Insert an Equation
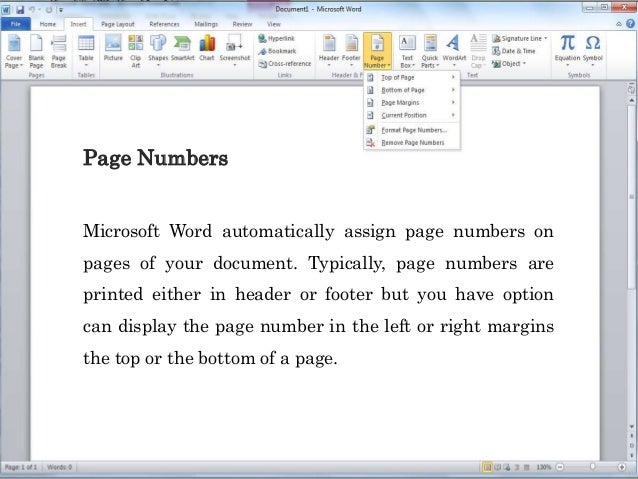The height and width of the screenshot is (479, 638). 567,50
